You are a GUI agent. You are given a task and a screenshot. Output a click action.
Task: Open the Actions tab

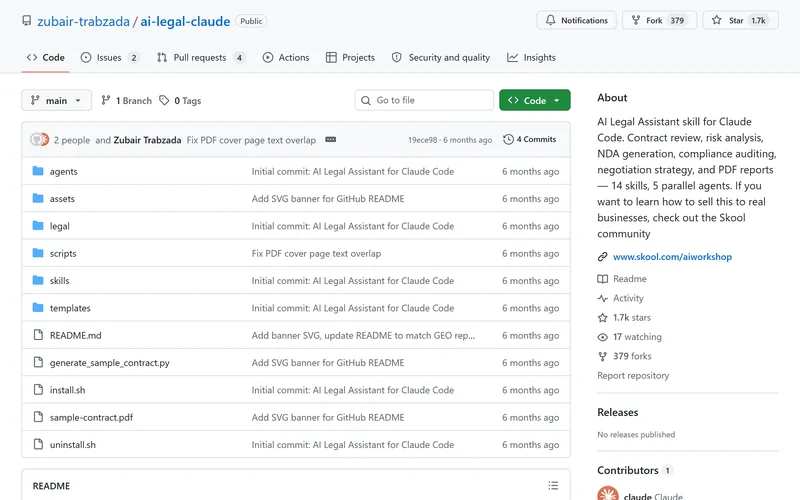pyautogui.click(x=286, y=58)
